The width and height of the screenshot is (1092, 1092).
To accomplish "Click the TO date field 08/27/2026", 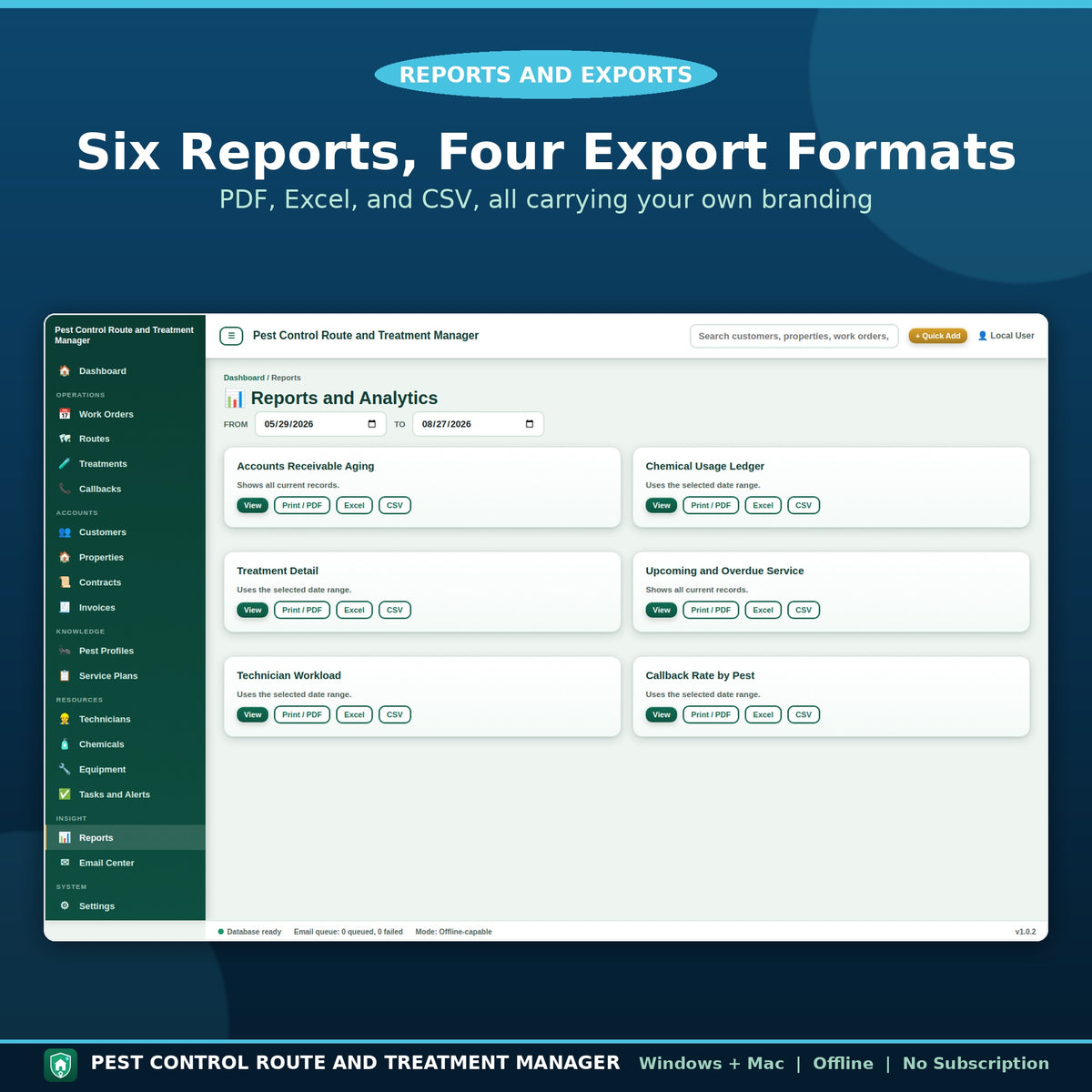I will coord(478,424).
